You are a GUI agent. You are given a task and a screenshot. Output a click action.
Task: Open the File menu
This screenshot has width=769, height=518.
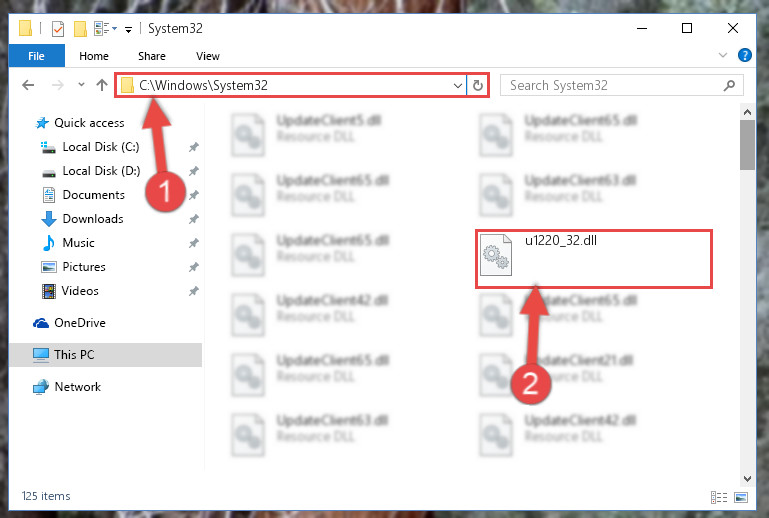[x=36, y=56]
